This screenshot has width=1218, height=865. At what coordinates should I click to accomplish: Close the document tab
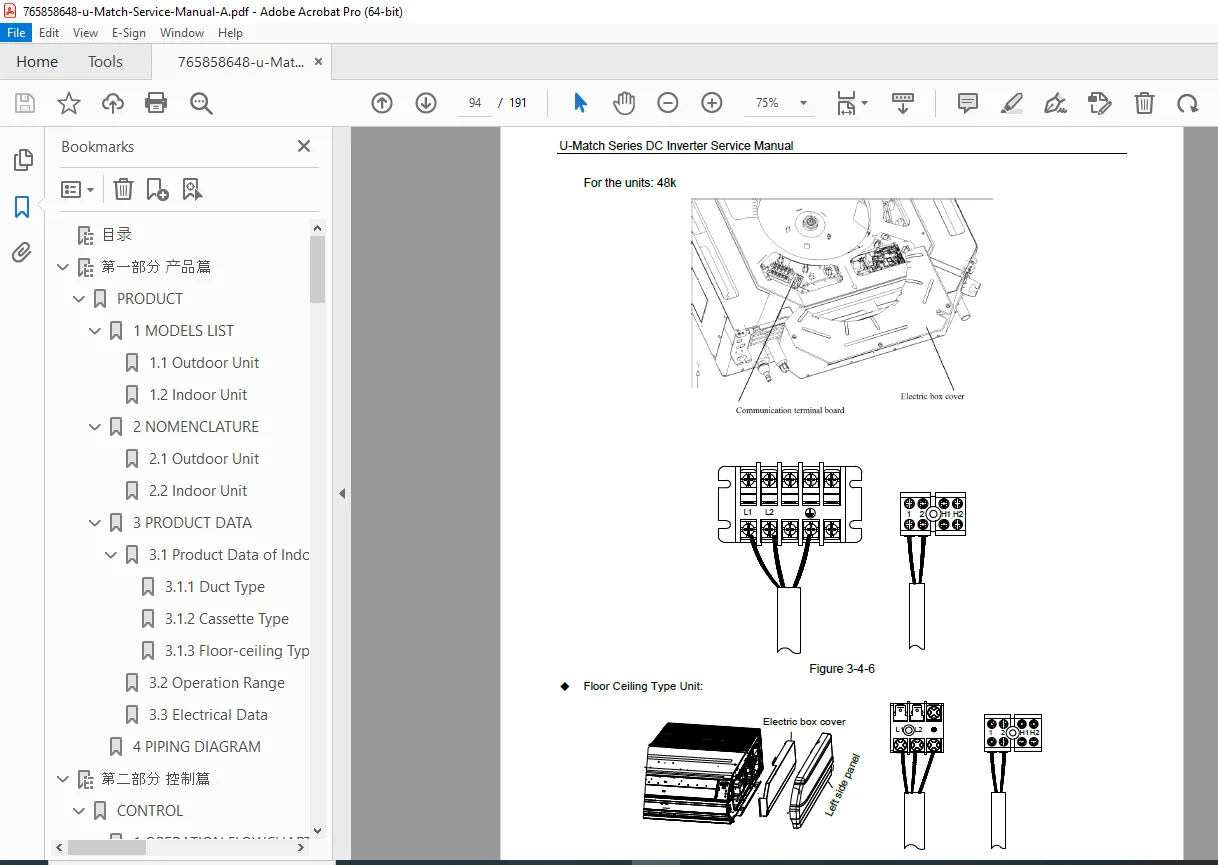pyautogui.click(x=319, y=62)
